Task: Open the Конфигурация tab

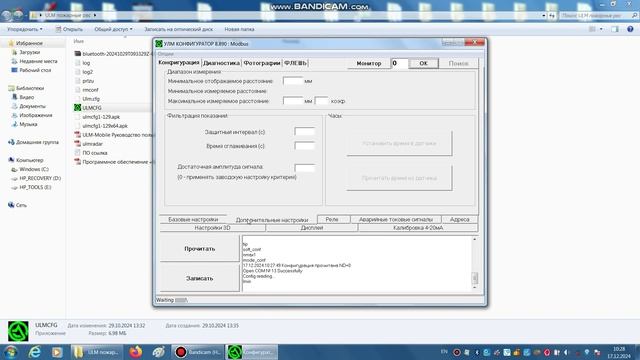Action: [179, 63]
